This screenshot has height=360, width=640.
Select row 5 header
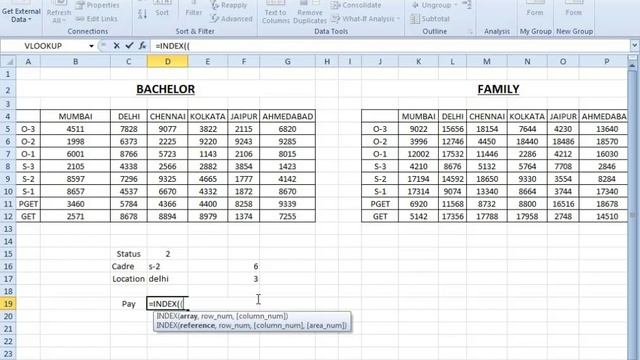pyautogui.click(x=8, y=129)
